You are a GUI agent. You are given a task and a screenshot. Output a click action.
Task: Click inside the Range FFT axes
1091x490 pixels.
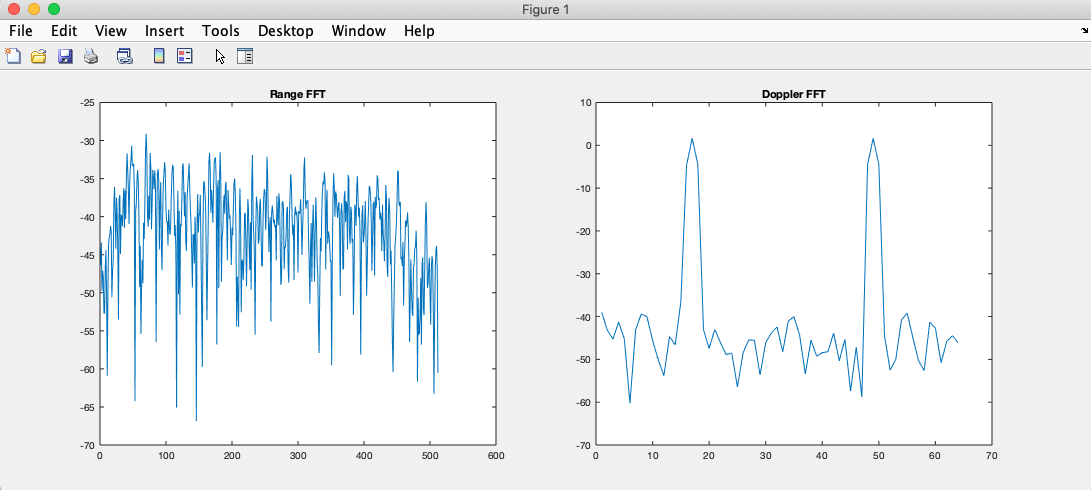[x=298, y=274]
